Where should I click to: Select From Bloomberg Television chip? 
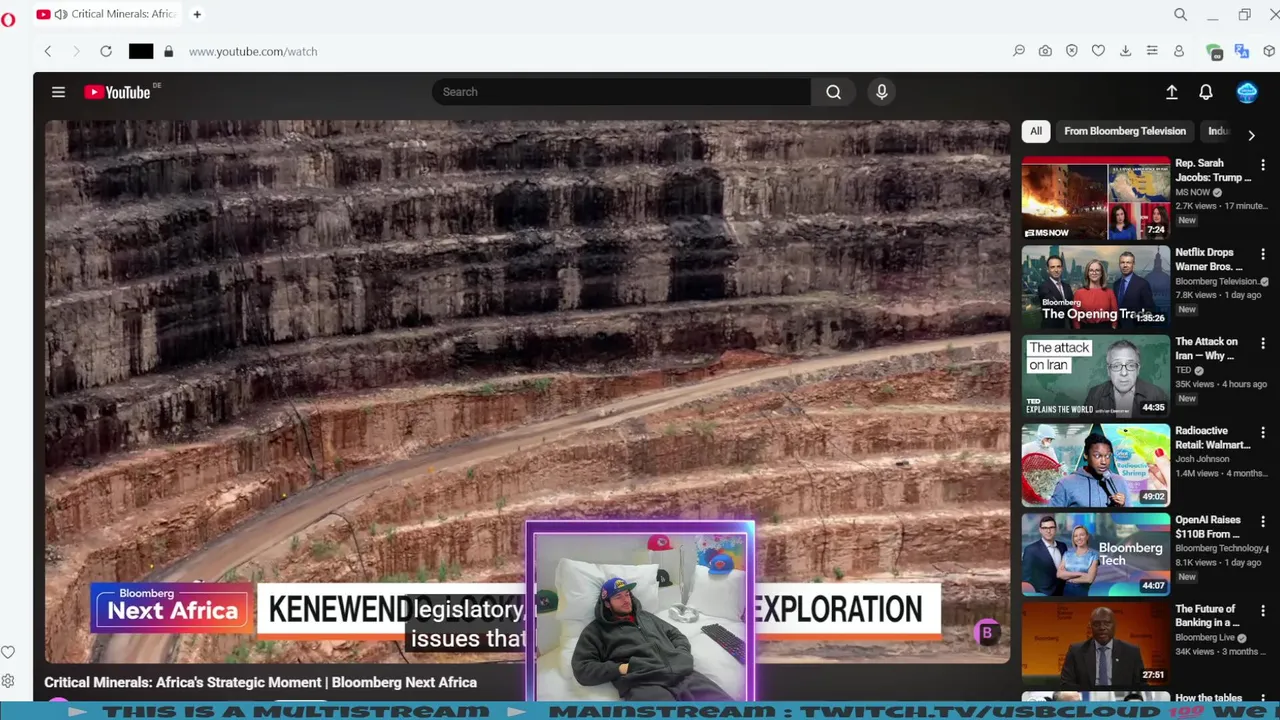point(1125,131)
